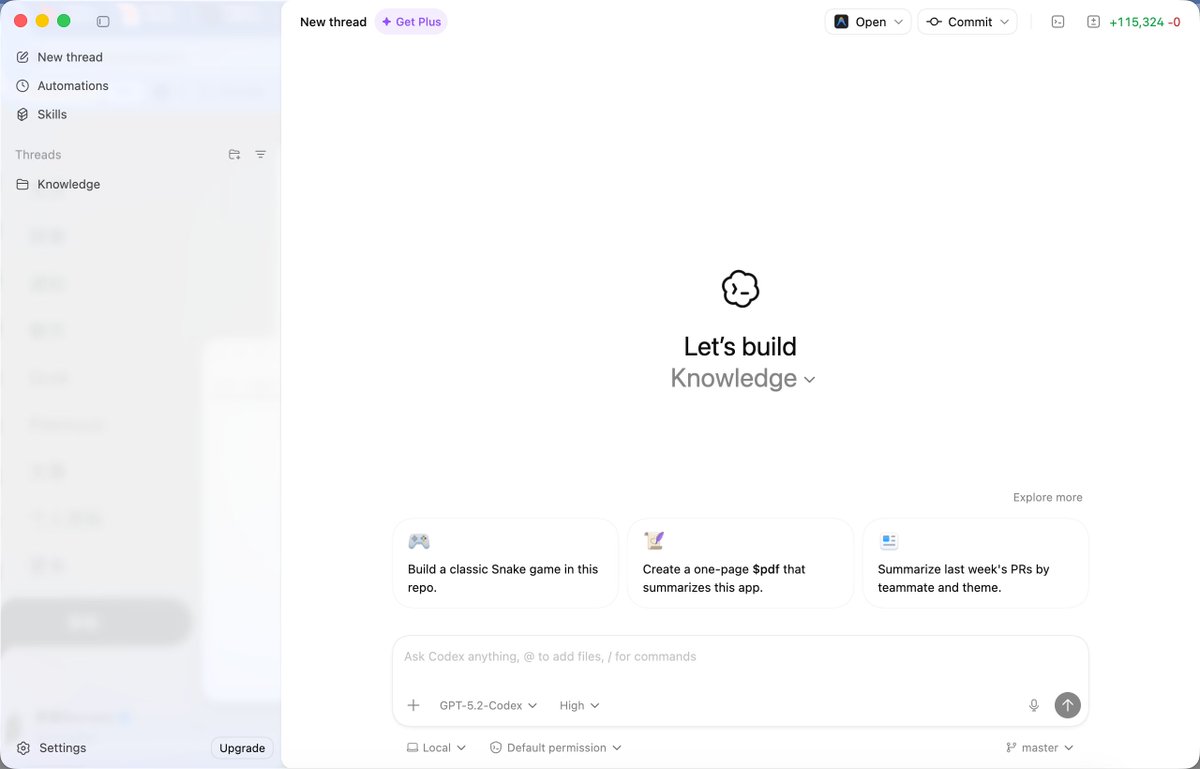Click the add new folder icon
Screen dimensions: 1200x769
[x=234, y=154]
